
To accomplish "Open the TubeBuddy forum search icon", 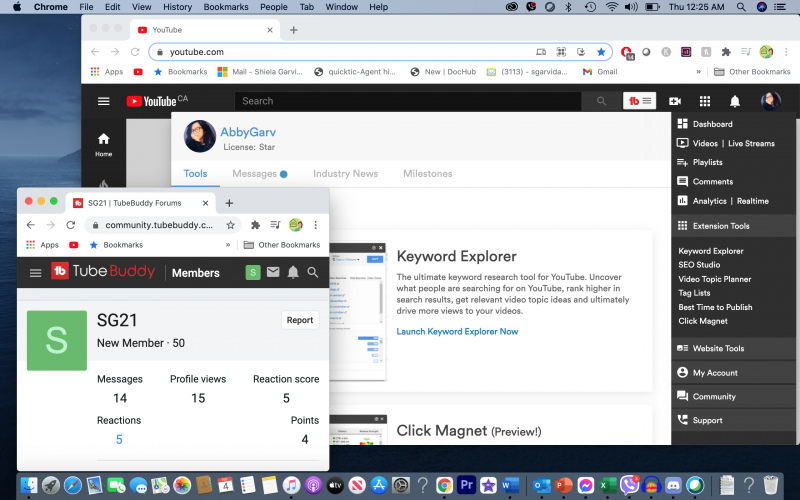I will 313,272.
